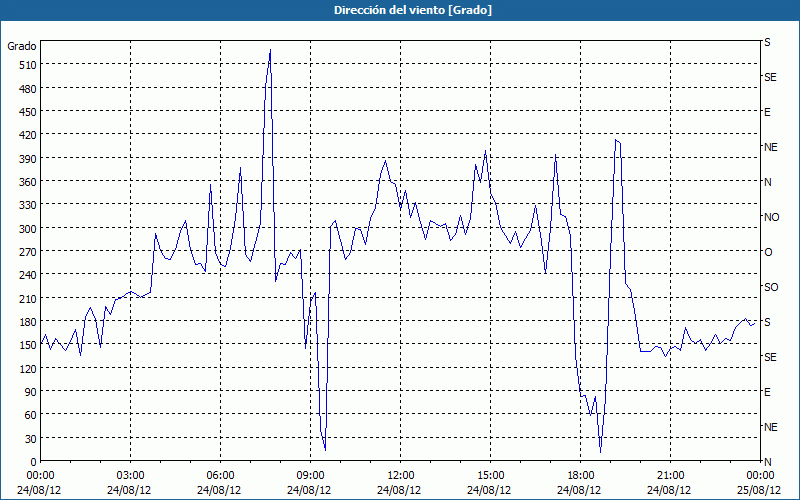Select the Grado unit label on the axis
The width and height of the screenshot is (800, 500).
(x=22, y=46)
